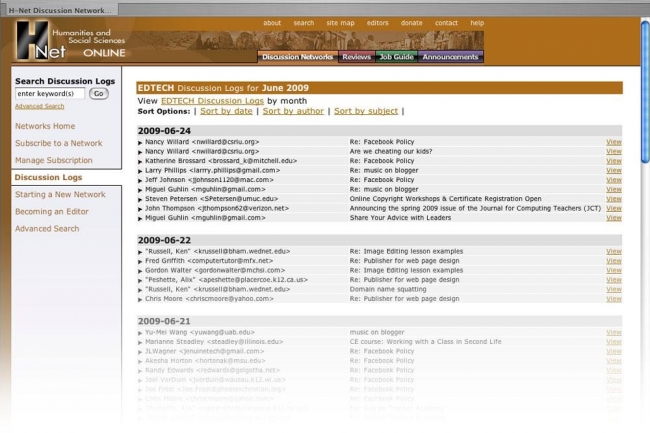Select the H-Net Discussion Network browser tab
650x433 pixels.
(60, 10)
